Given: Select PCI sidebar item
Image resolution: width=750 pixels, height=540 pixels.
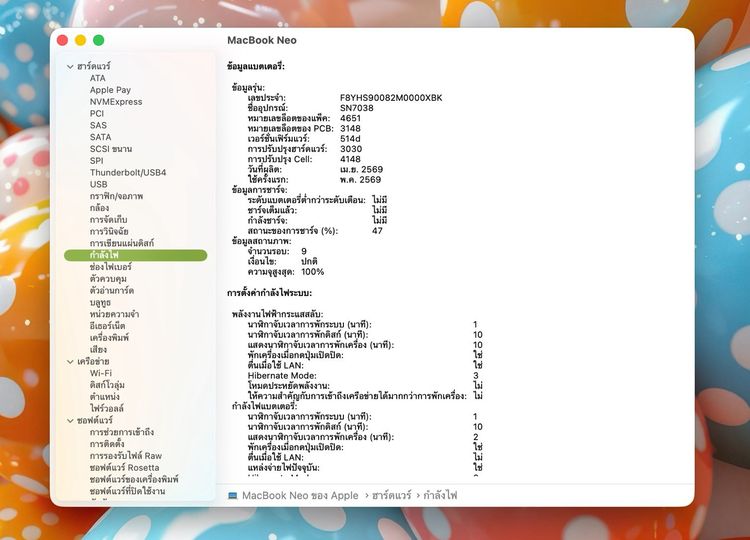Looking at the screenshot, I should click(x=97, y=113).
